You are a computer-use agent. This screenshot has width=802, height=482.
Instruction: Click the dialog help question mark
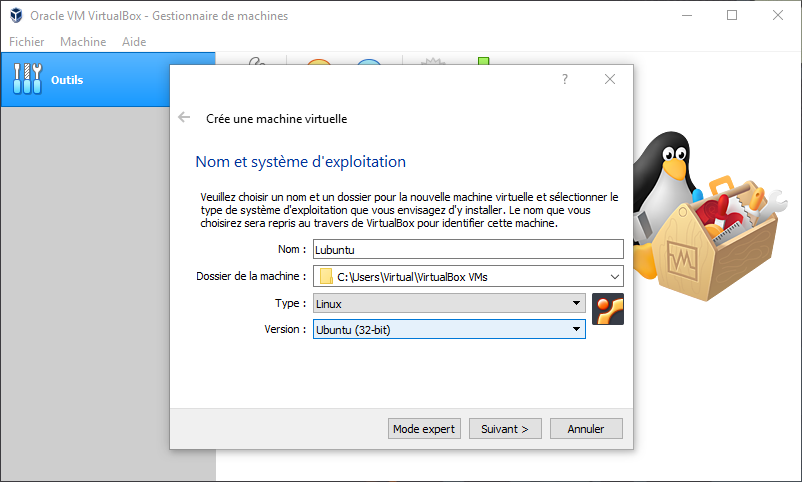click(565, 79)
